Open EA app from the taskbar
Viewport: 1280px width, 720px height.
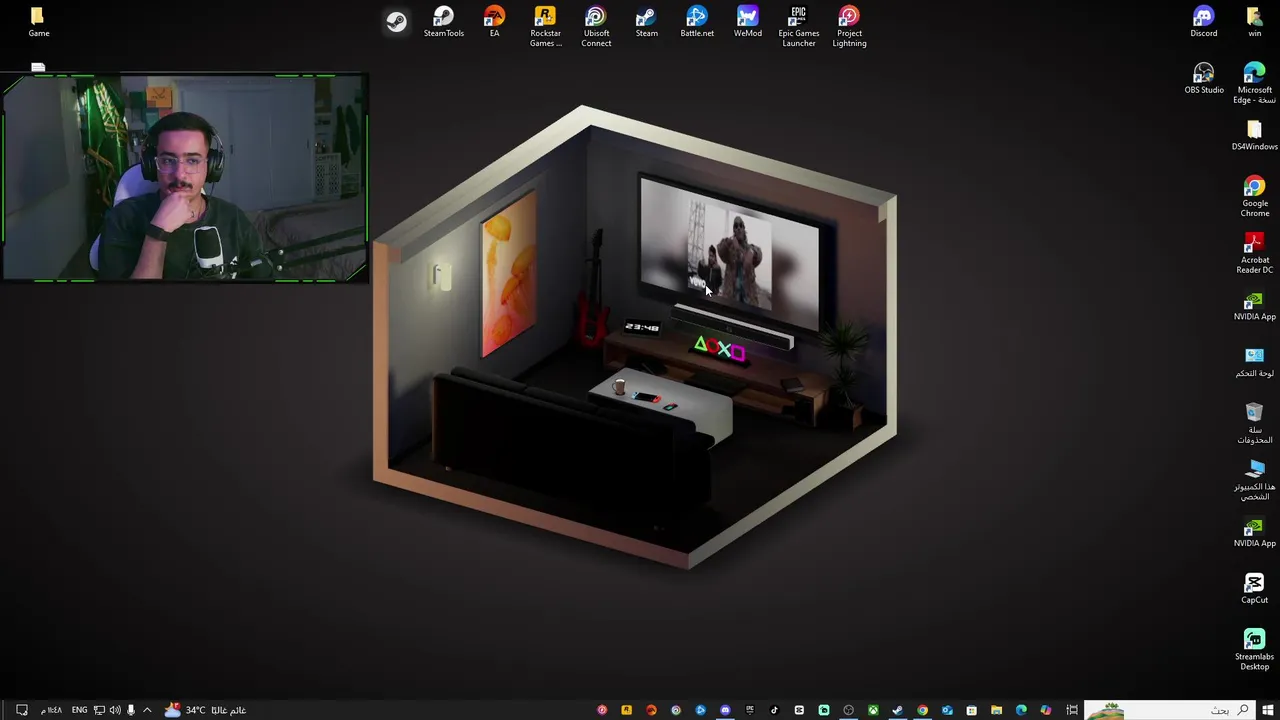tap(651, 710)
